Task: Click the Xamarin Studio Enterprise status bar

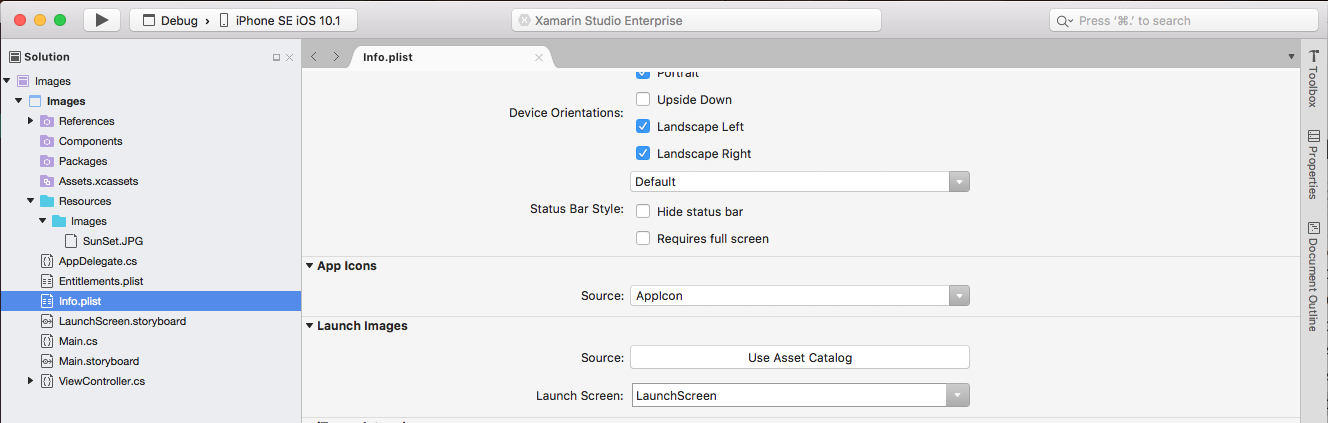Action: (x=696, y=20)
